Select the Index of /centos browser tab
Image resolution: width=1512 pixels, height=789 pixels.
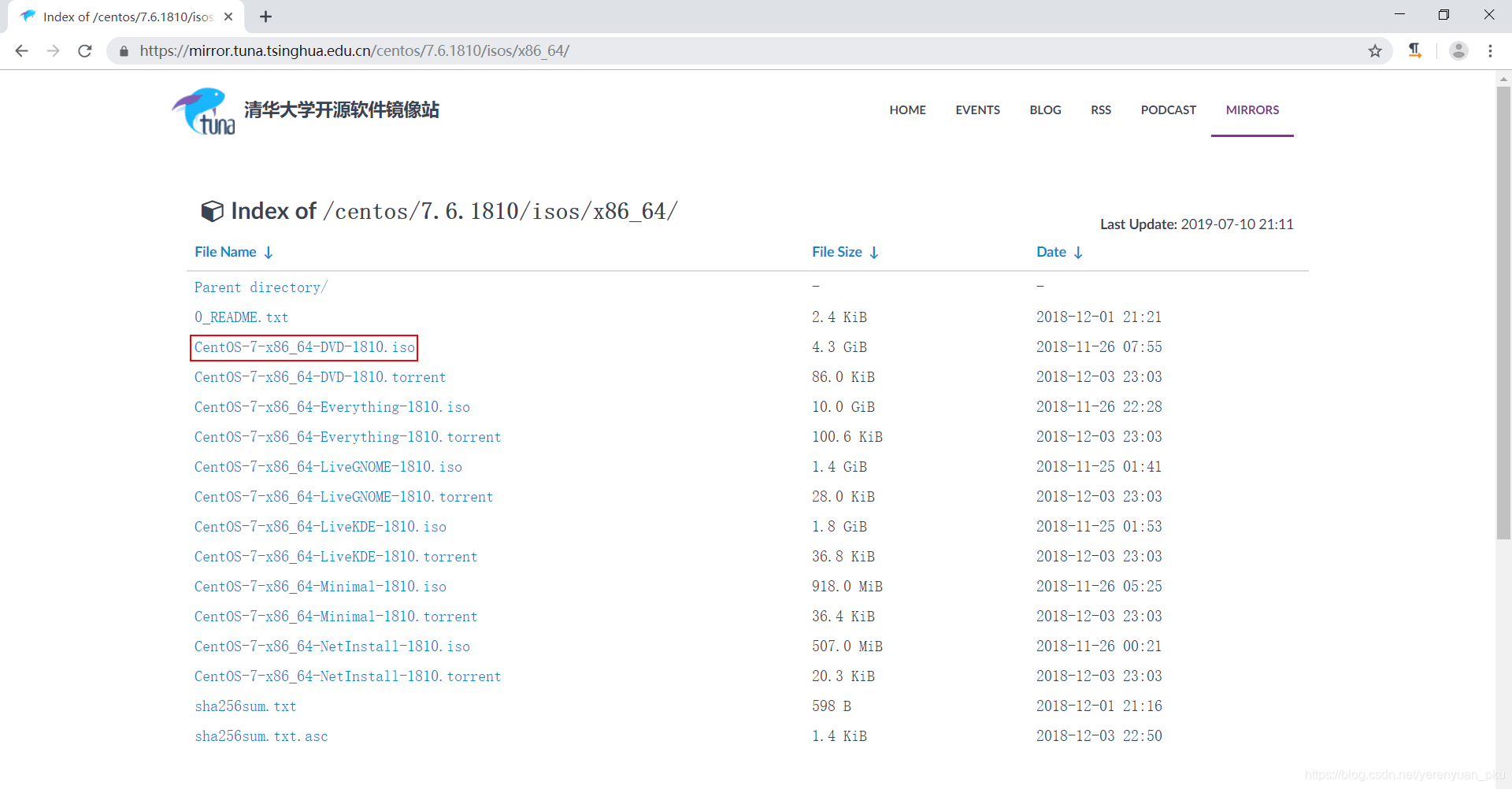click(x=126, y=17)
